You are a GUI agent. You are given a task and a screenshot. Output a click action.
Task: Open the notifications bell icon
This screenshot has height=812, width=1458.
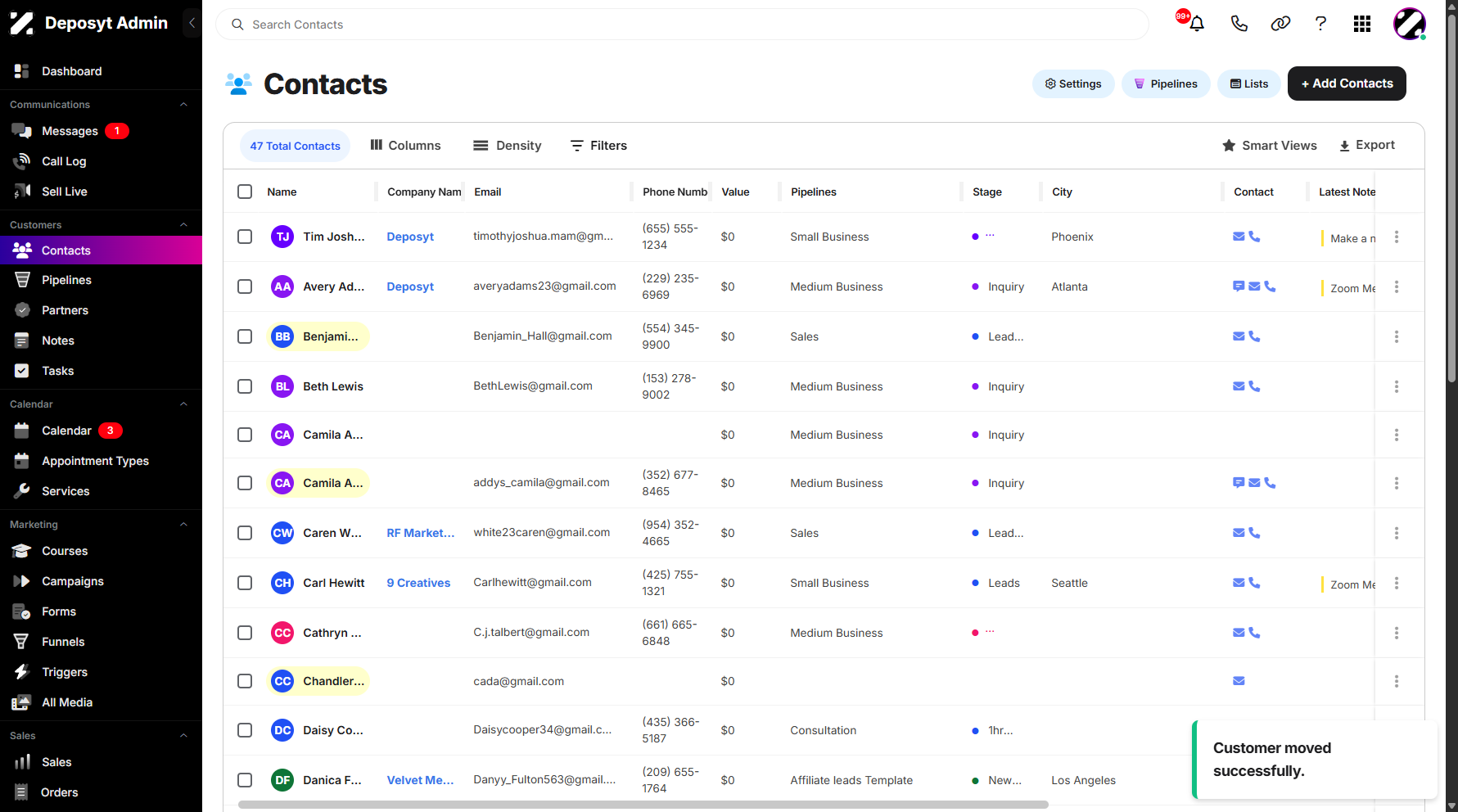(1196, 24)
